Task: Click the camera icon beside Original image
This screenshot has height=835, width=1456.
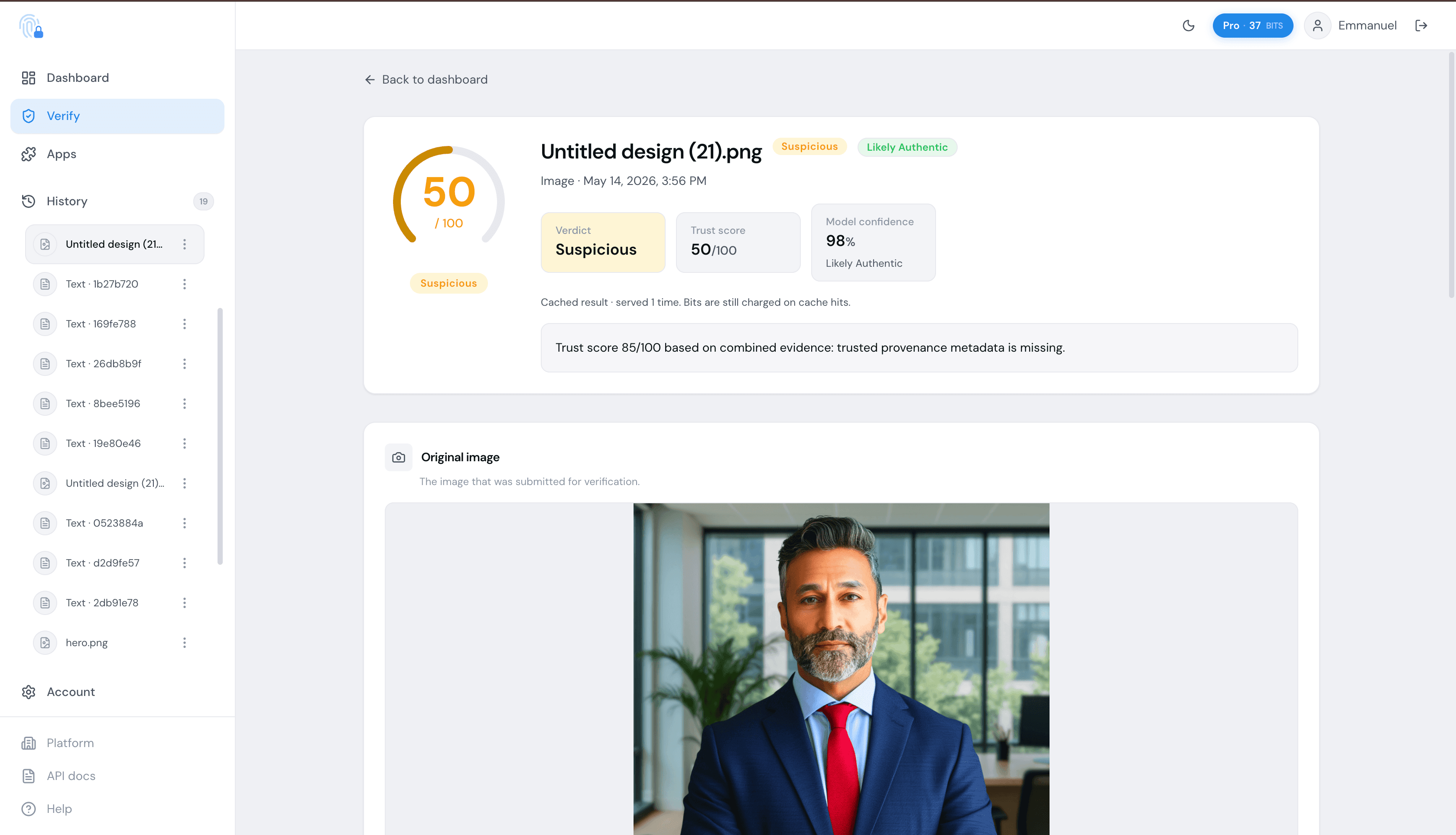Action: (x=398, y=458)
